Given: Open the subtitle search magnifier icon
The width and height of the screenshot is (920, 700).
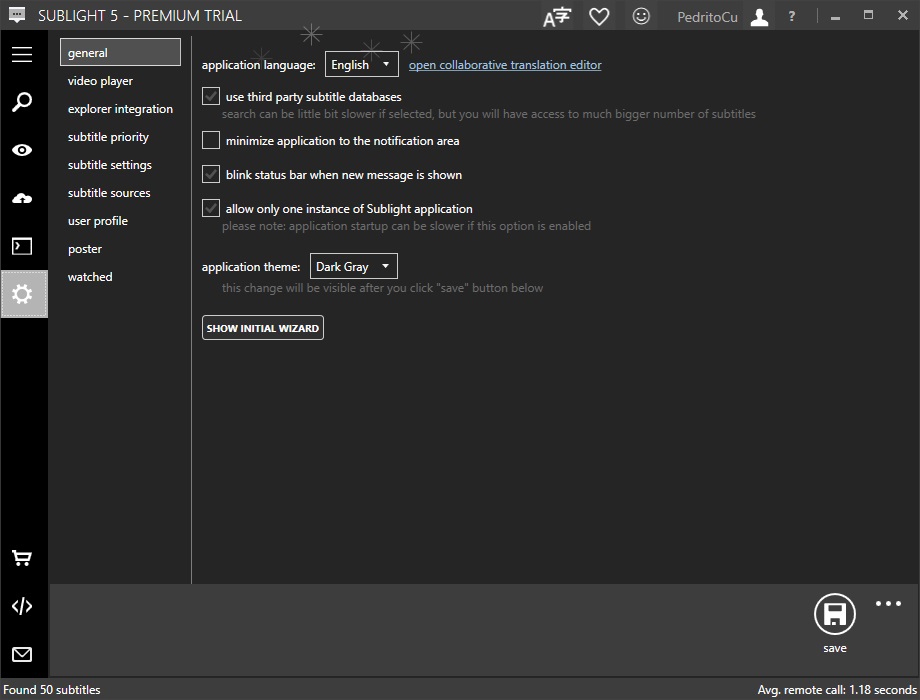Looking at the screenshot, I should [x=22, y=102].
